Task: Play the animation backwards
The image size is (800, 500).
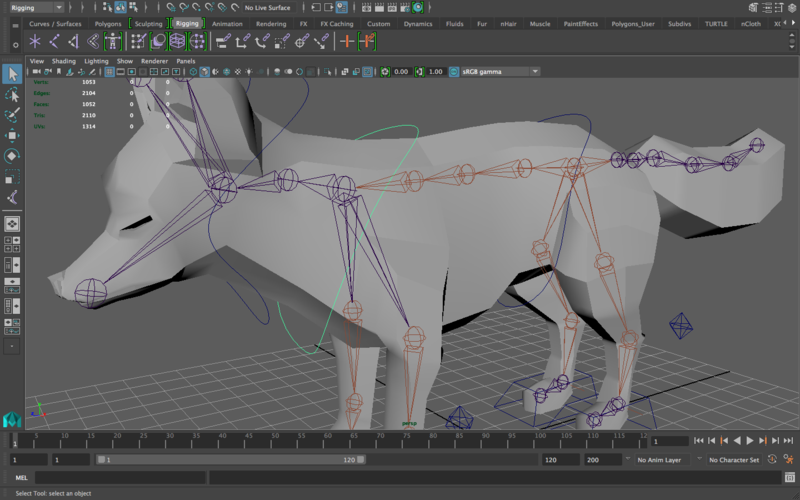Action: [x=737, y=441]
